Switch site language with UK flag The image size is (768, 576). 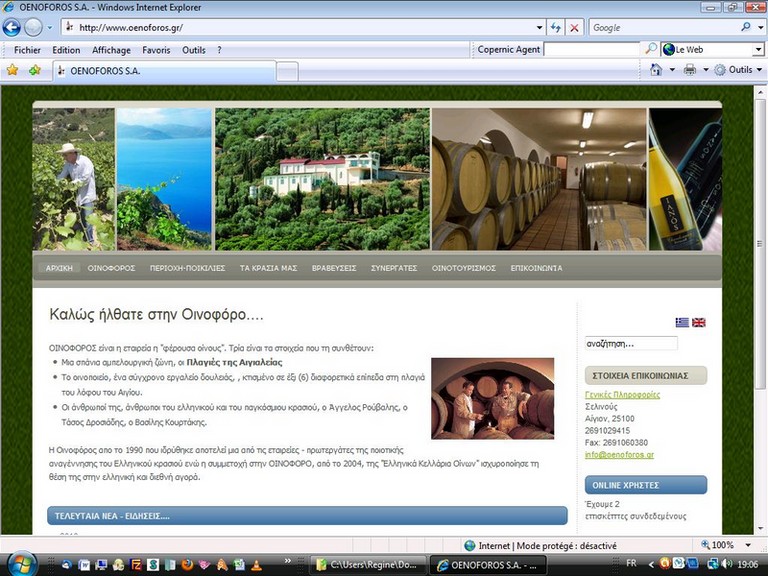tap(699, 322)
